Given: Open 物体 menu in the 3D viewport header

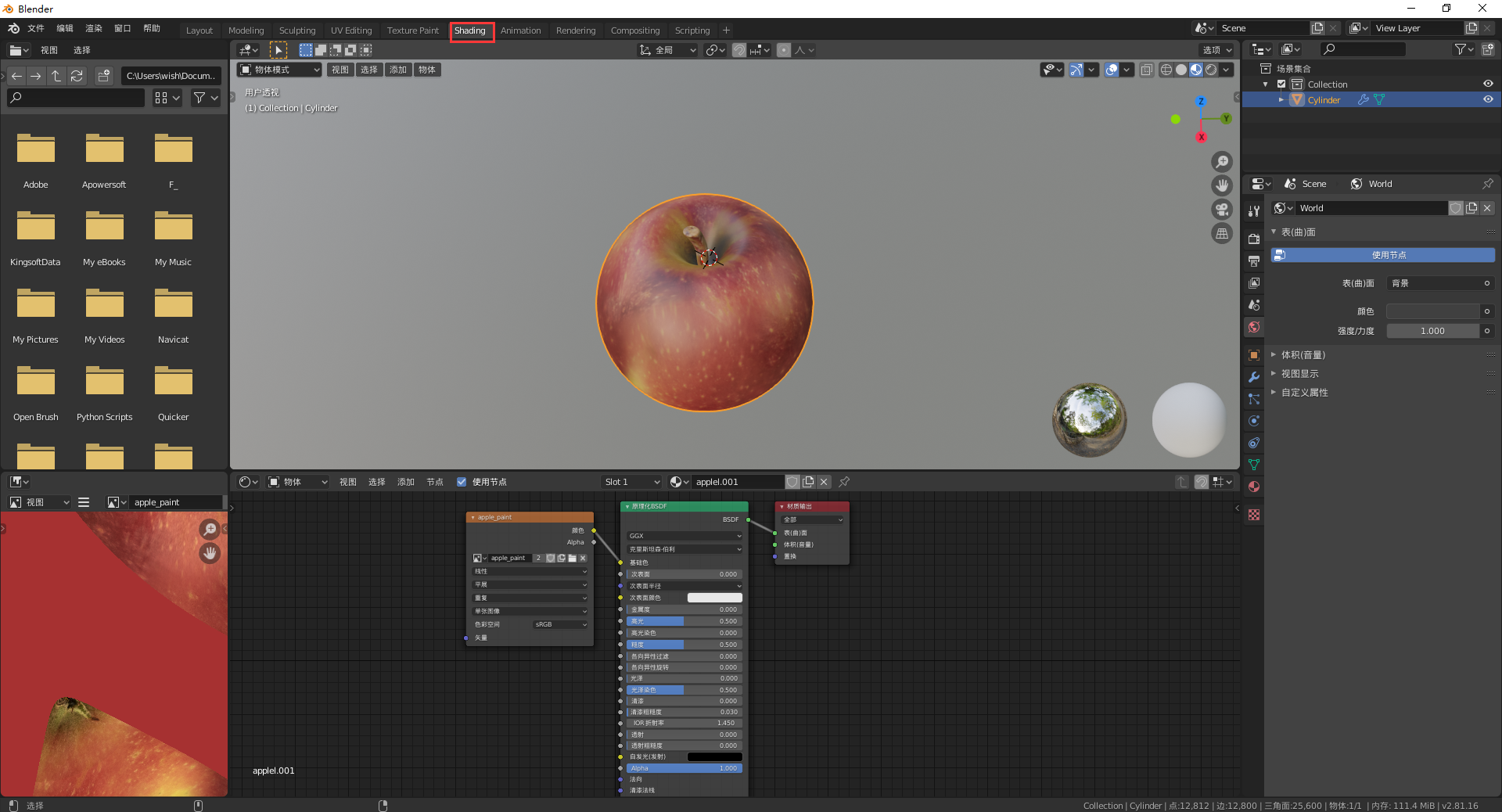Looking at the screenshot, I should [427, 70].
